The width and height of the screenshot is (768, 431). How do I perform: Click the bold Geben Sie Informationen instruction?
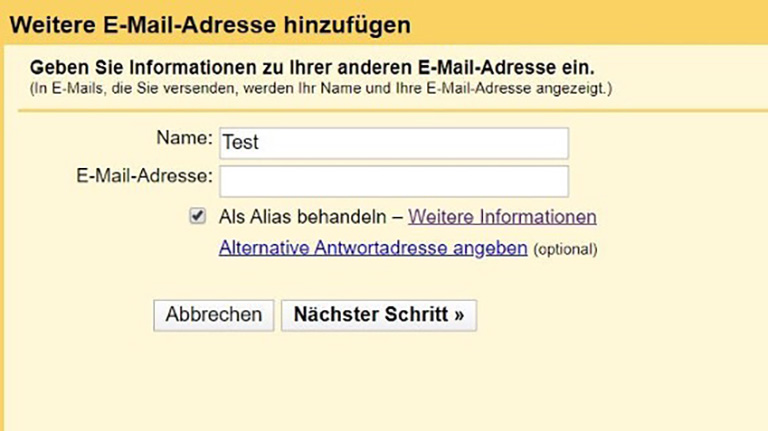click(312, 68)
